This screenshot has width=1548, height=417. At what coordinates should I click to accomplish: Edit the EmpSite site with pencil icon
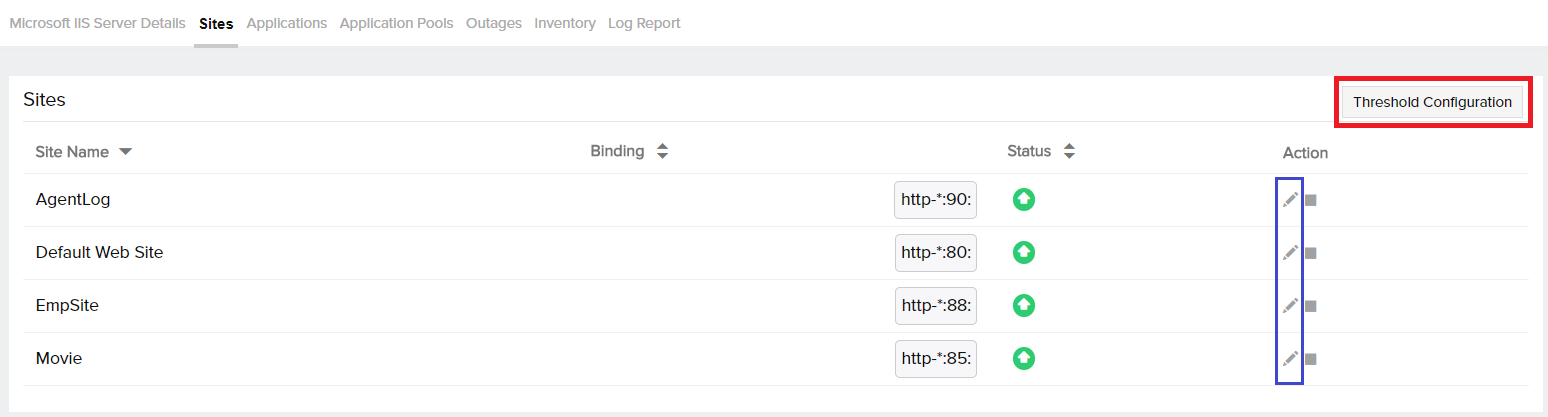point(1290,306)
